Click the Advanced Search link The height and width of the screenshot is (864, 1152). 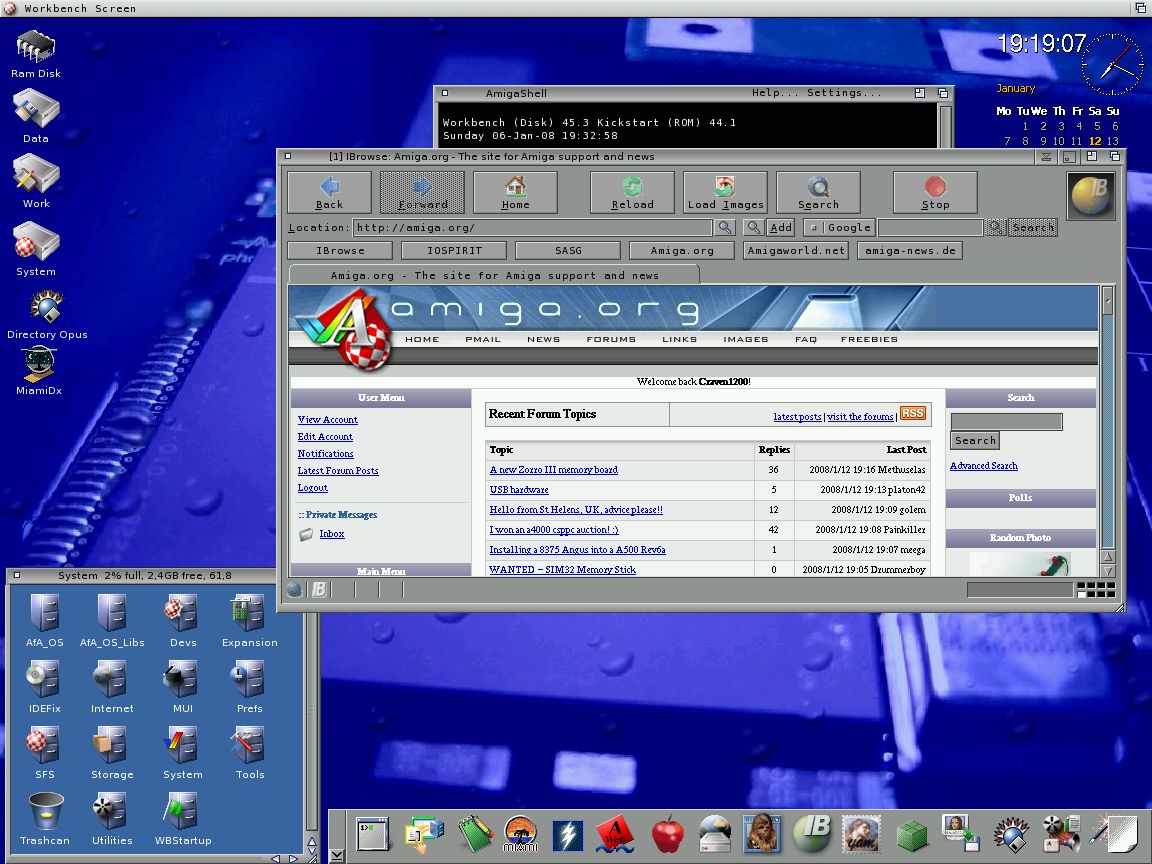tap(984, 466)
